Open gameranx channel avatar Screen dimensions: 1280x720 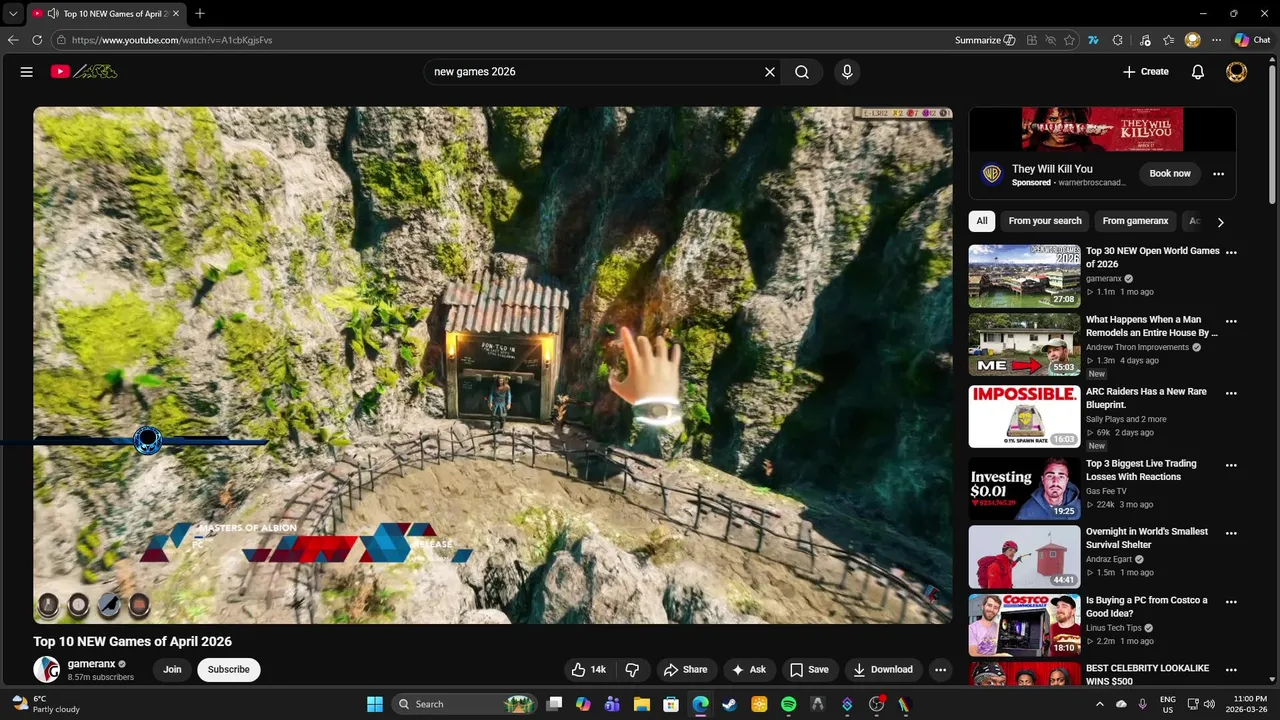[x=47, y=670]
